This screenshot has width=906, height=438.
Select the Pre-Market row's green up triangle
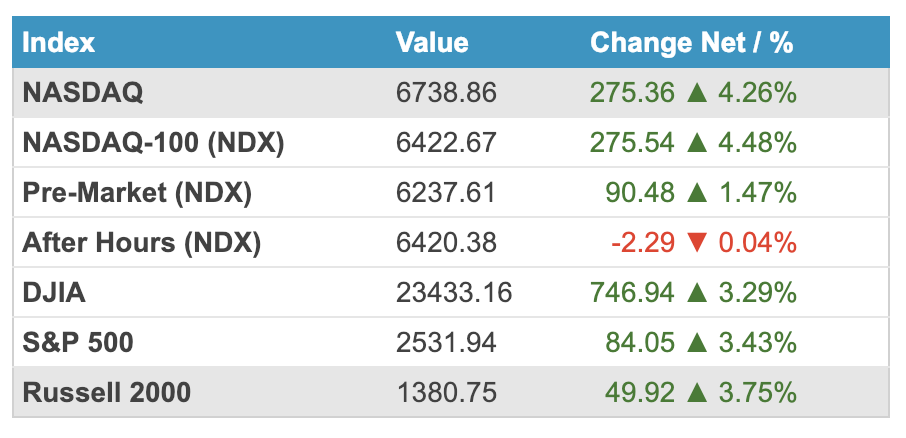pos(695,194)
